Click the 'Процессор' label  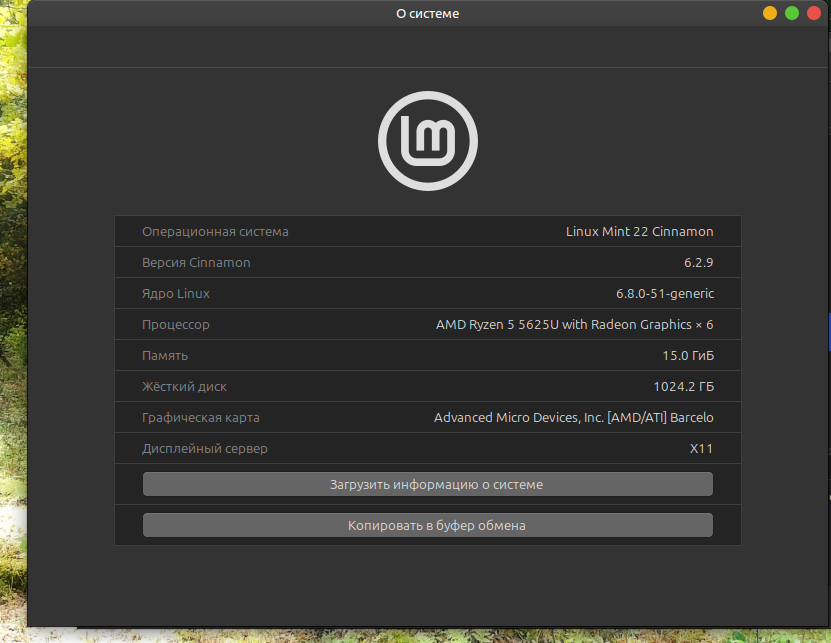coord(175,324)
